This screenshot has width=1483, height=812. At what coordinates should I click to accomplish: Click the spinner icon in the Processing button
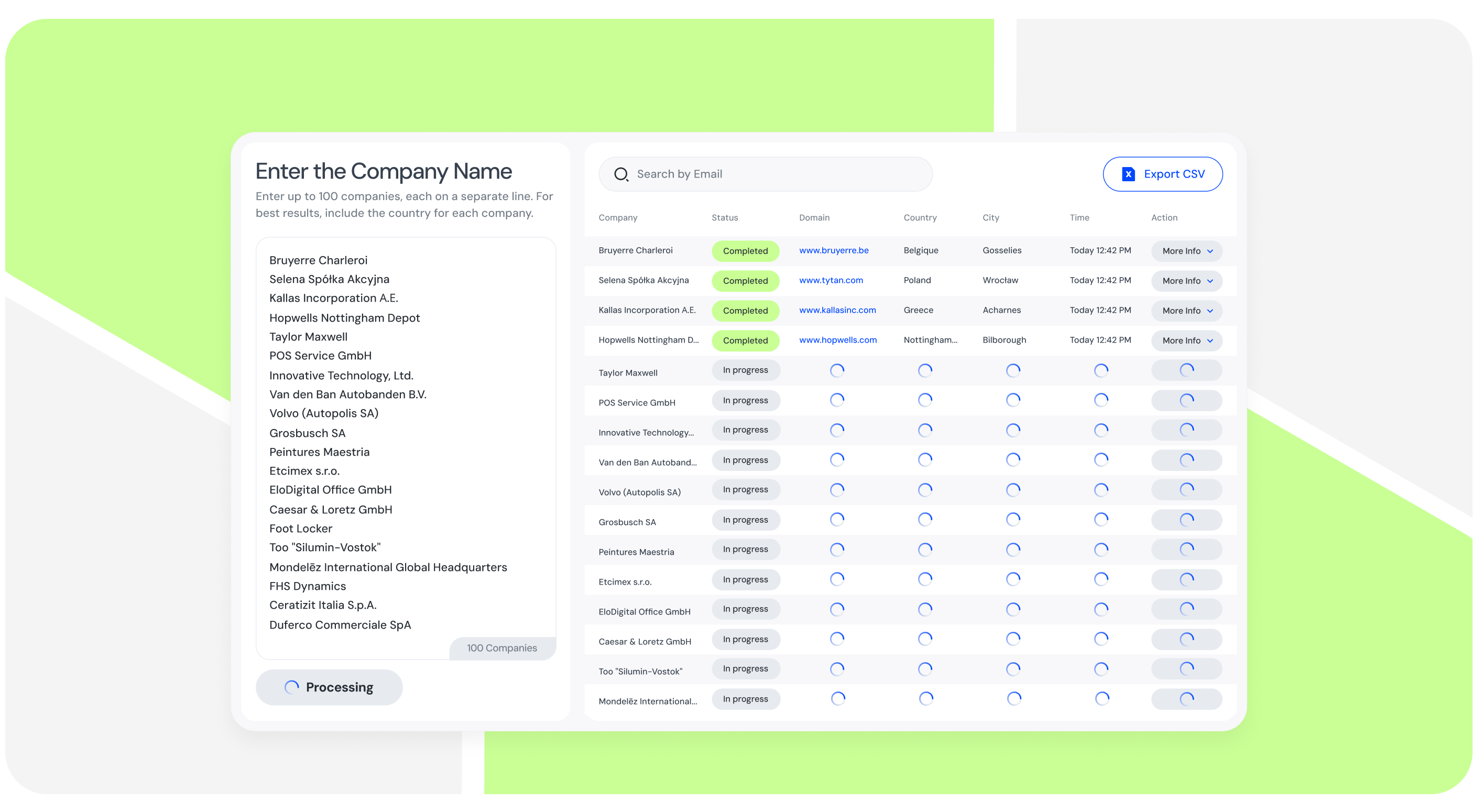[x=291, y=687]
